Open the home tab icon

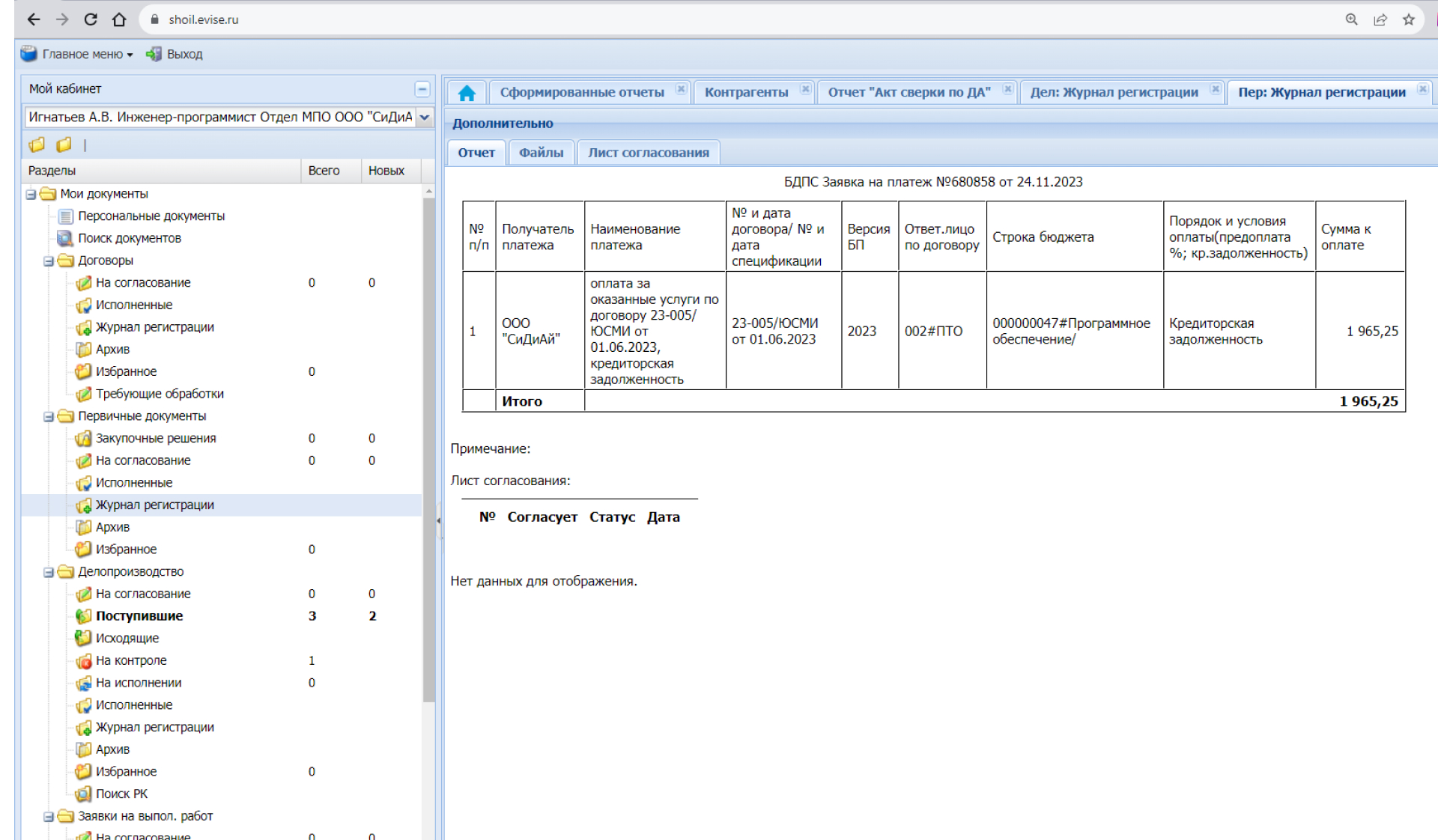467,92
